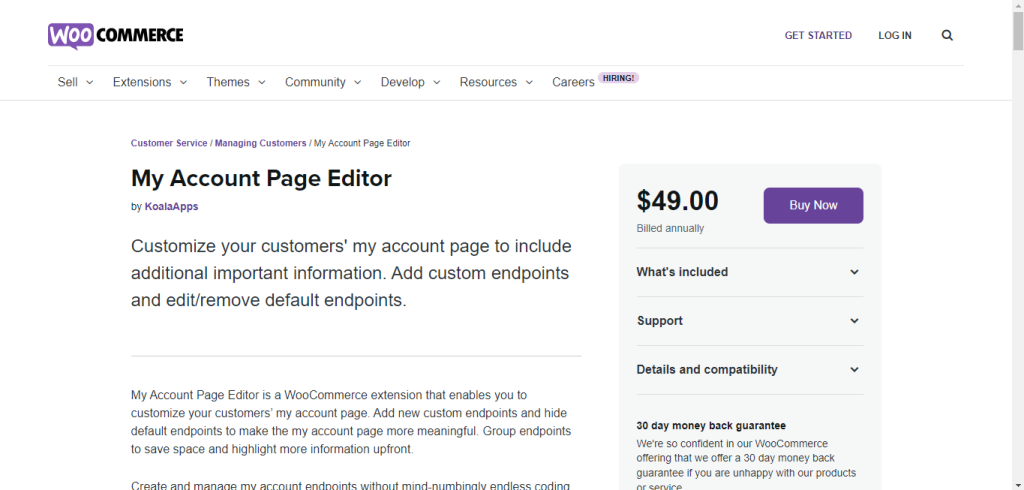Open the Managing Customers breadcrumb link

tap(260, 143)
